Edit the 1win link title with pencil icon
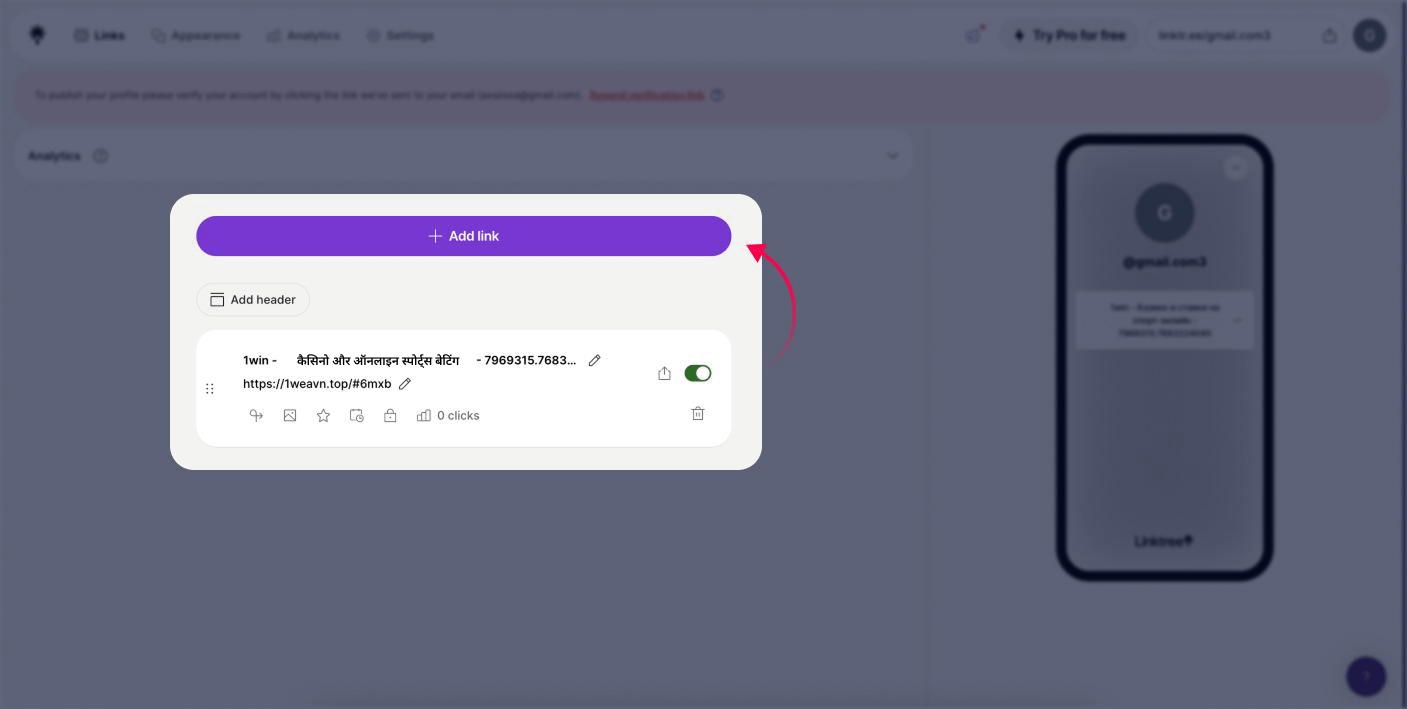Viewport: 1407px width, 709px height. (x=595, y=360)
